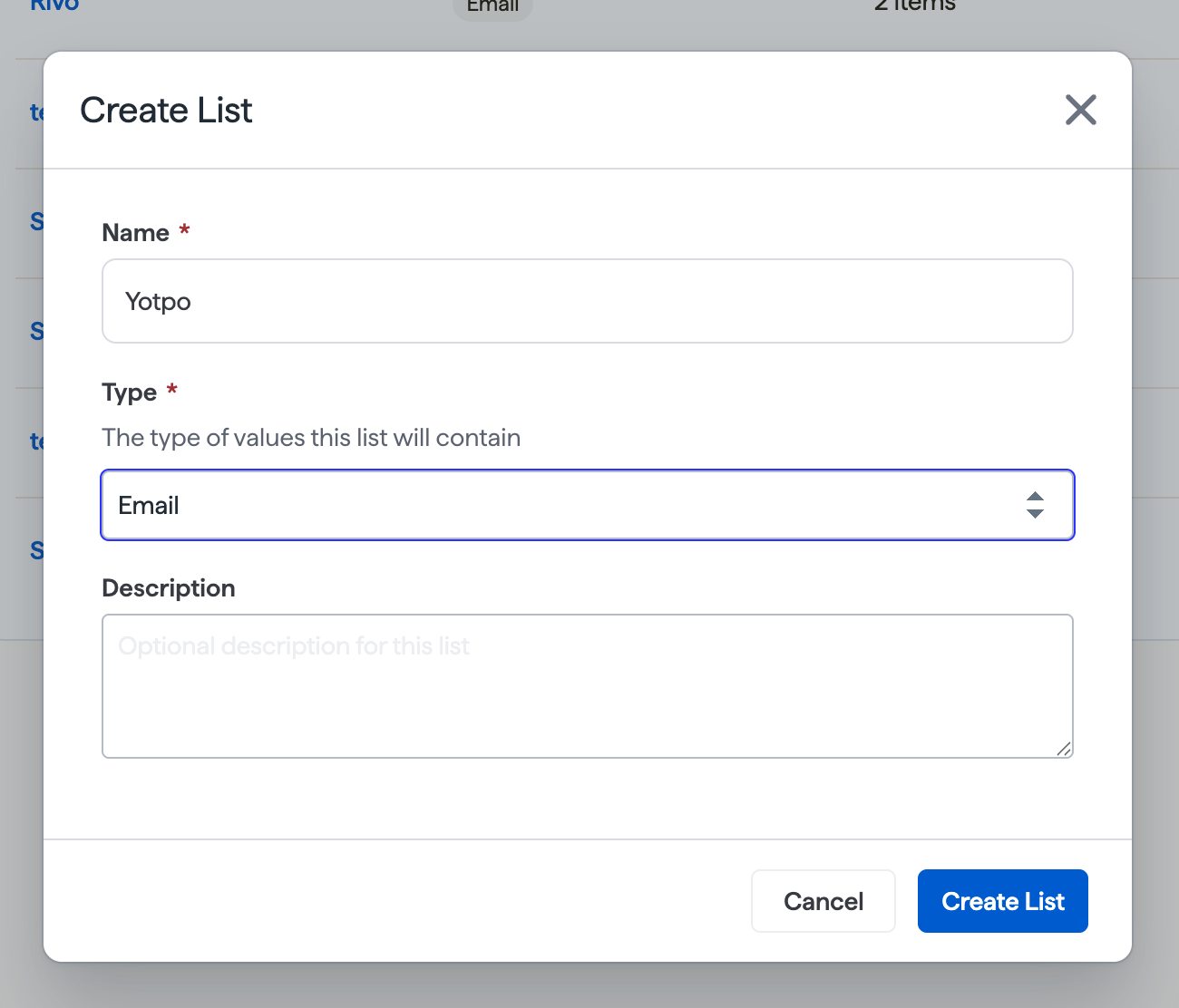Confirm with the blue Create List button
The width and height of the screenshot is (1179, 1008).
click(x=1003, y=901)
